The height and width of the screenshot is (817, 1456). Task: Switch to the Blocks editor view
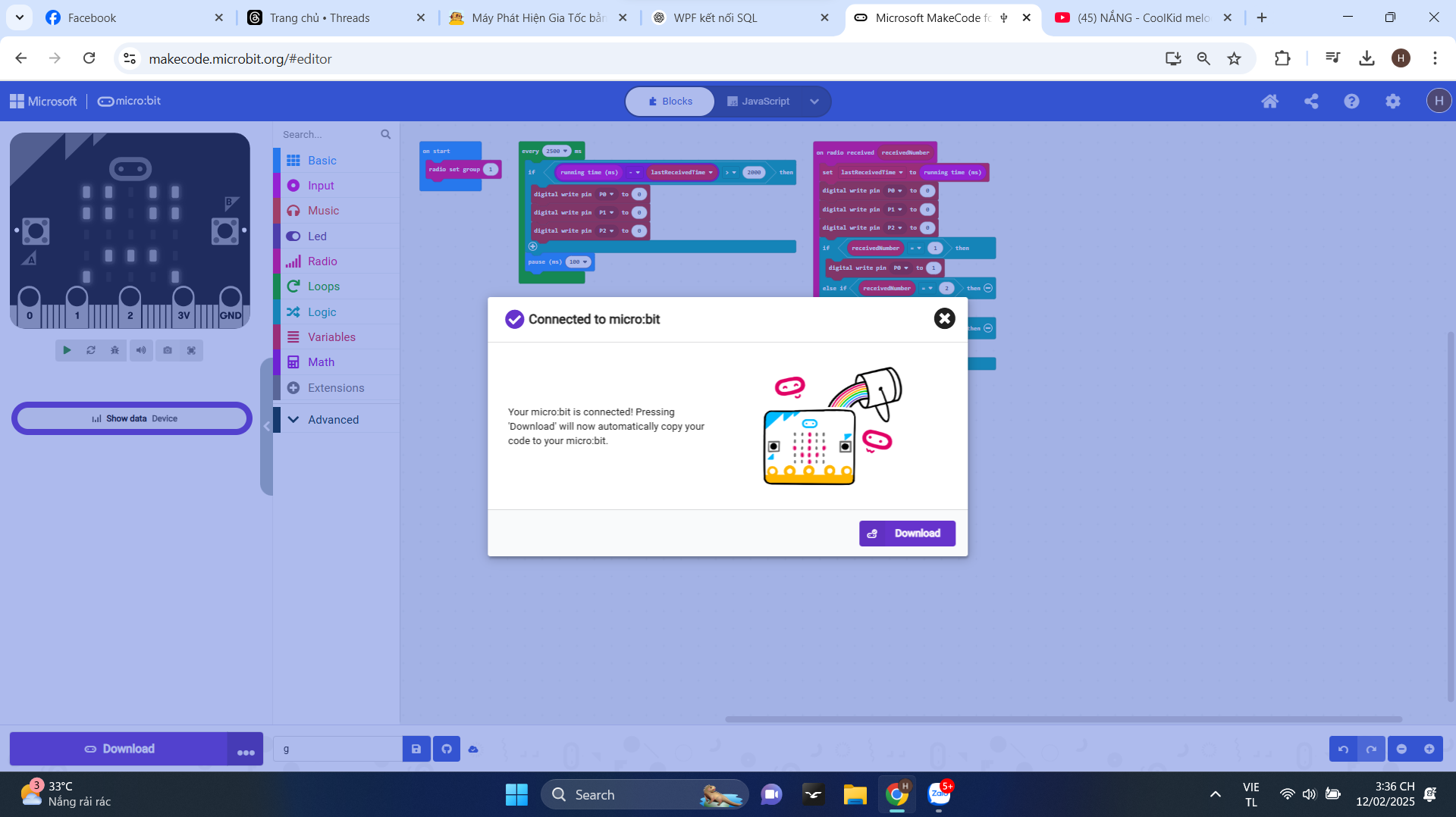[x=670, y=102]
